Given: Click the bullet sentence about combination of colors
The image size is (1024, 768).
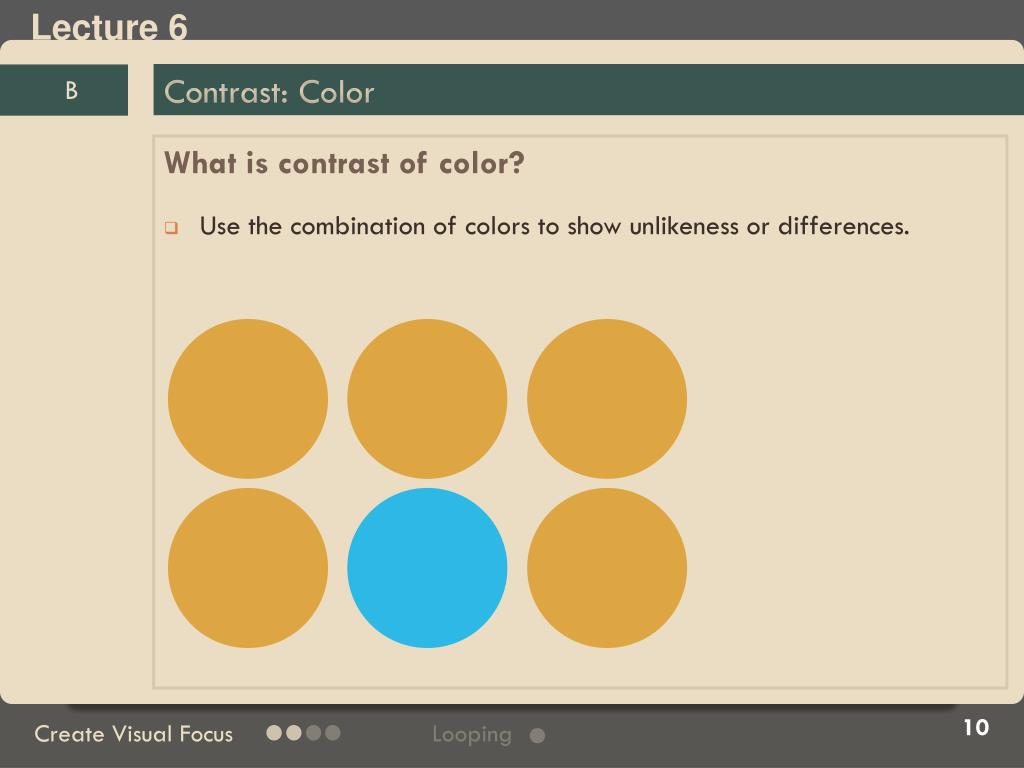Looking at the screenshot, I should click(554, 226).
